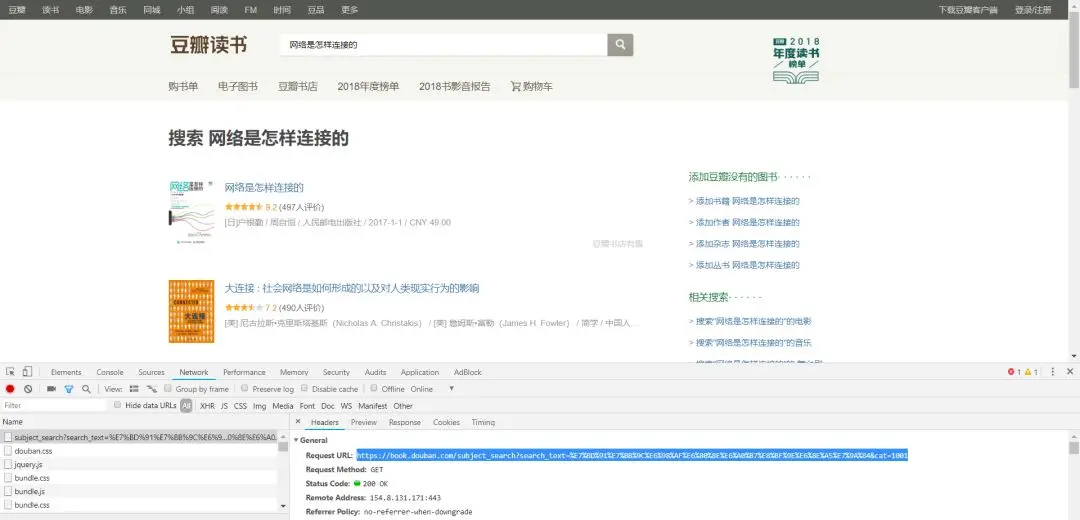Close the DevTools panel
The image size is (1080, 520).
tap(1070, 372)
